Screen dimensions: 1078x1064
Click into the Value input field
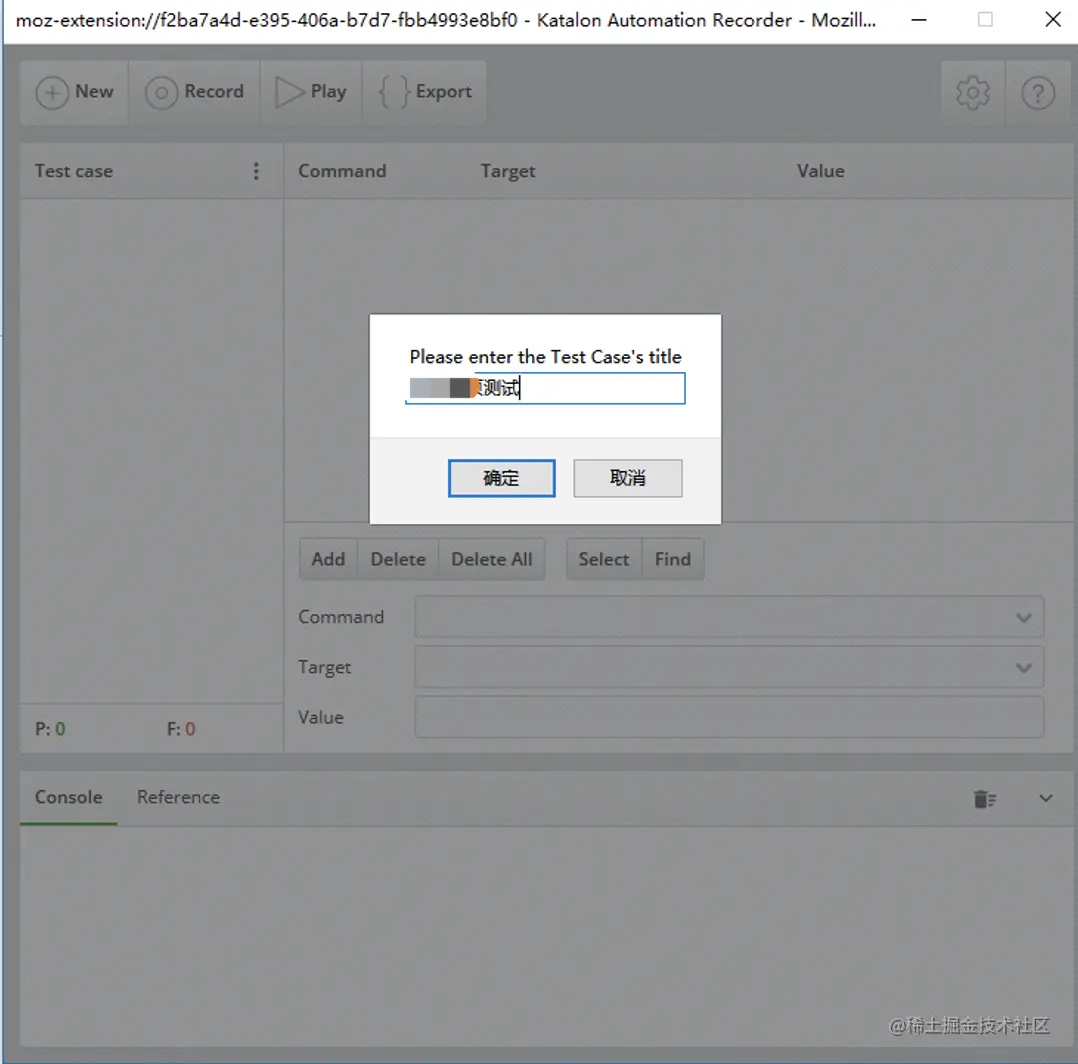729,718
